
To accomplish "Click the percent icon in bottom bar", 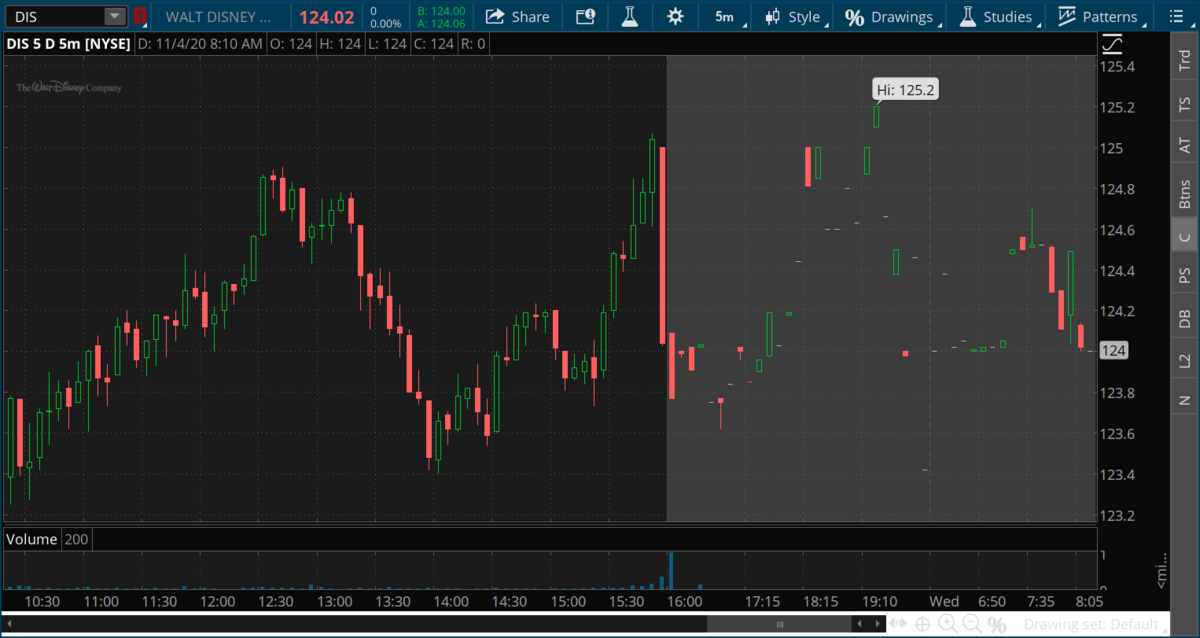I will [997, 625].
